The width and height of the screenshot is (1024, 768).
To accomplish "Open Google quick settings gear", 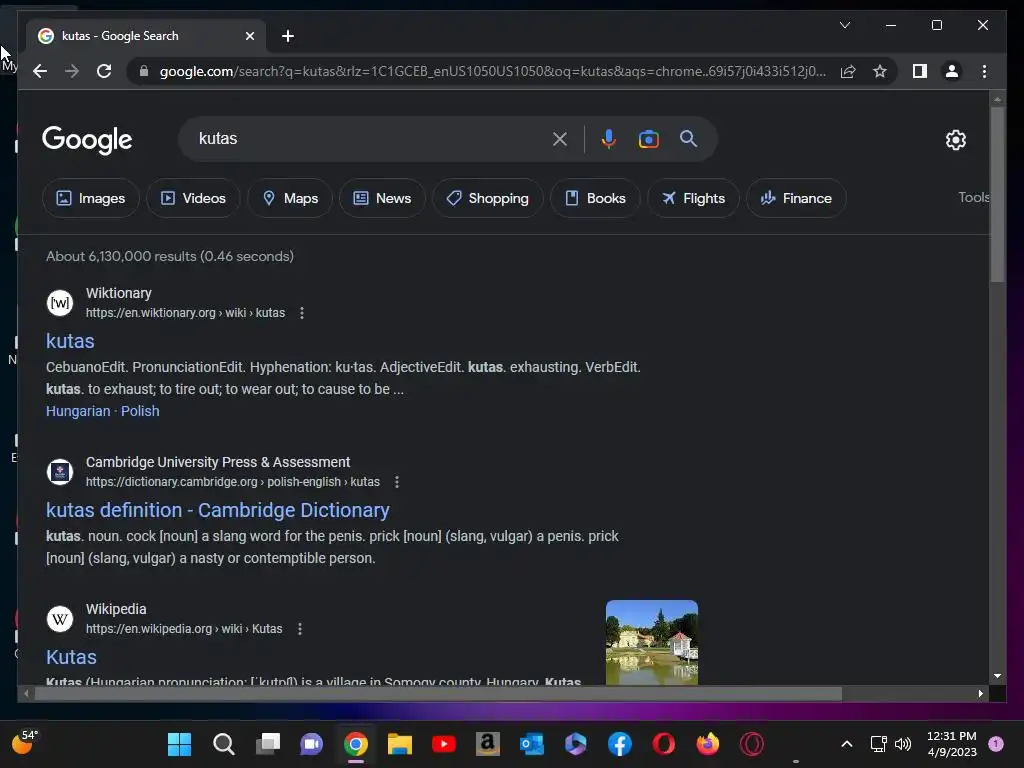I will click(x=955, y=139).
